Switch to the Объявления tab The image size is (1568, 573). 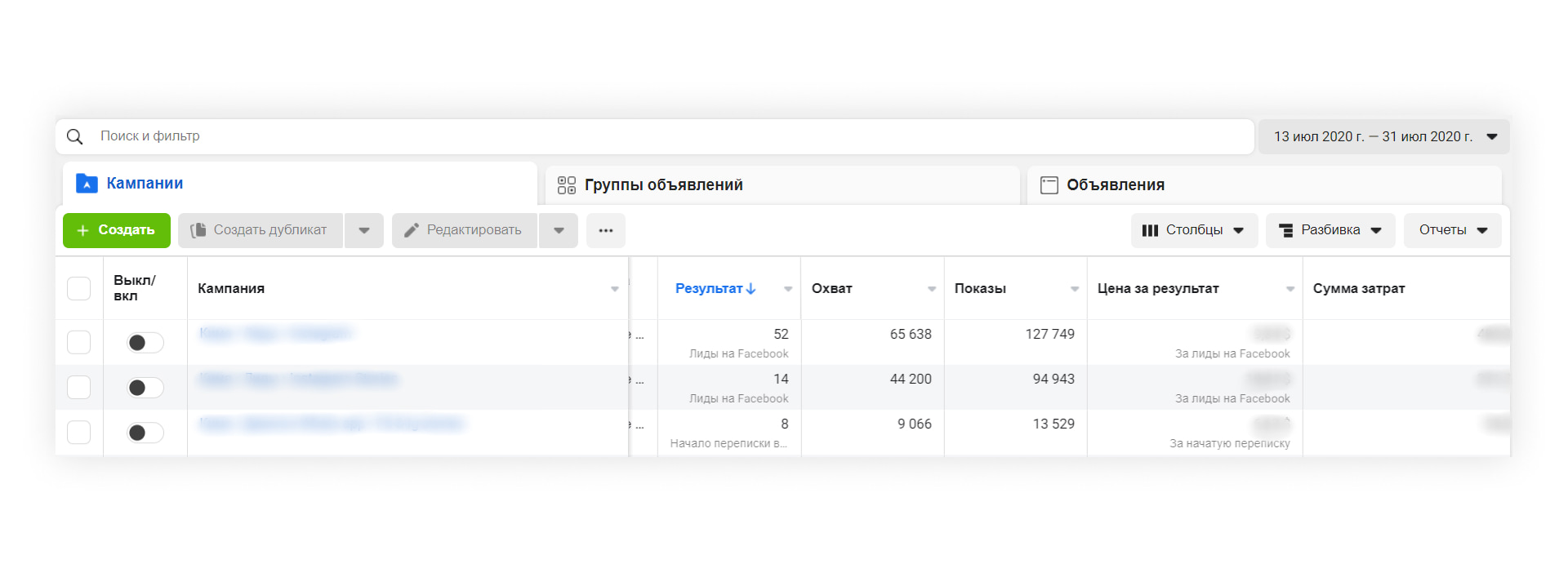1116,185
